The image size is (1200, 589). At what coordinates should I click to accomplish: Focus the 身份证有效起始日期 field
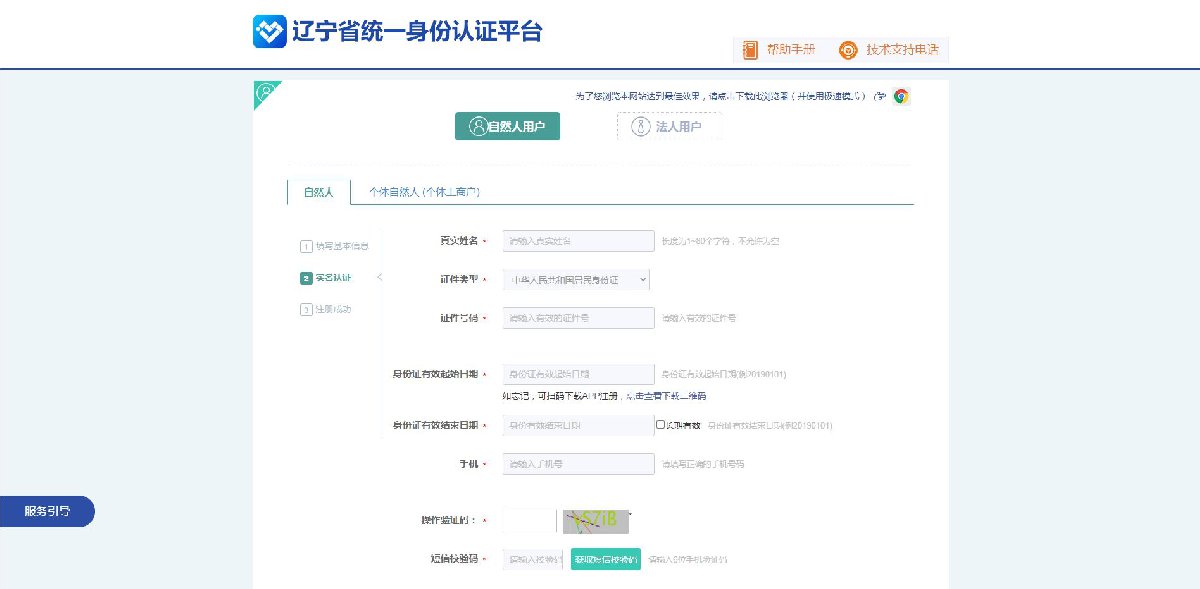click(578, 374)
